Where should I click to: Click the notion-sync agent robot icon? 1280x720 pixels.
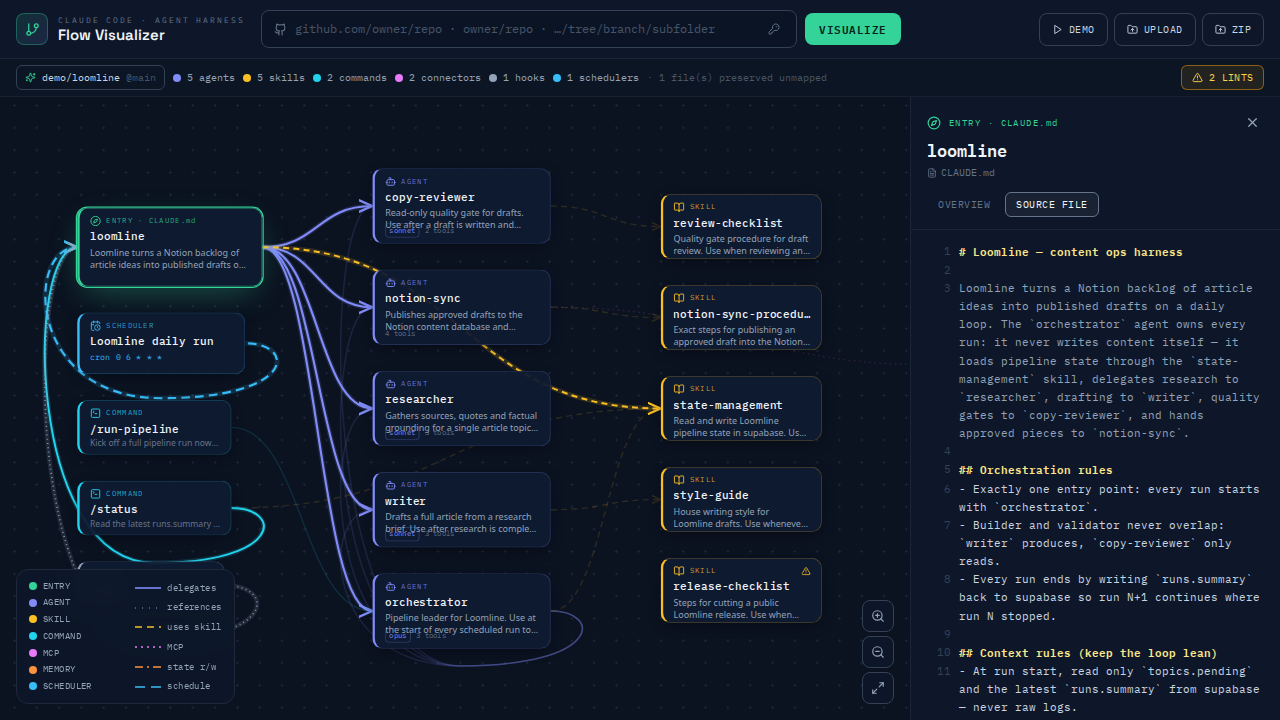391,283
